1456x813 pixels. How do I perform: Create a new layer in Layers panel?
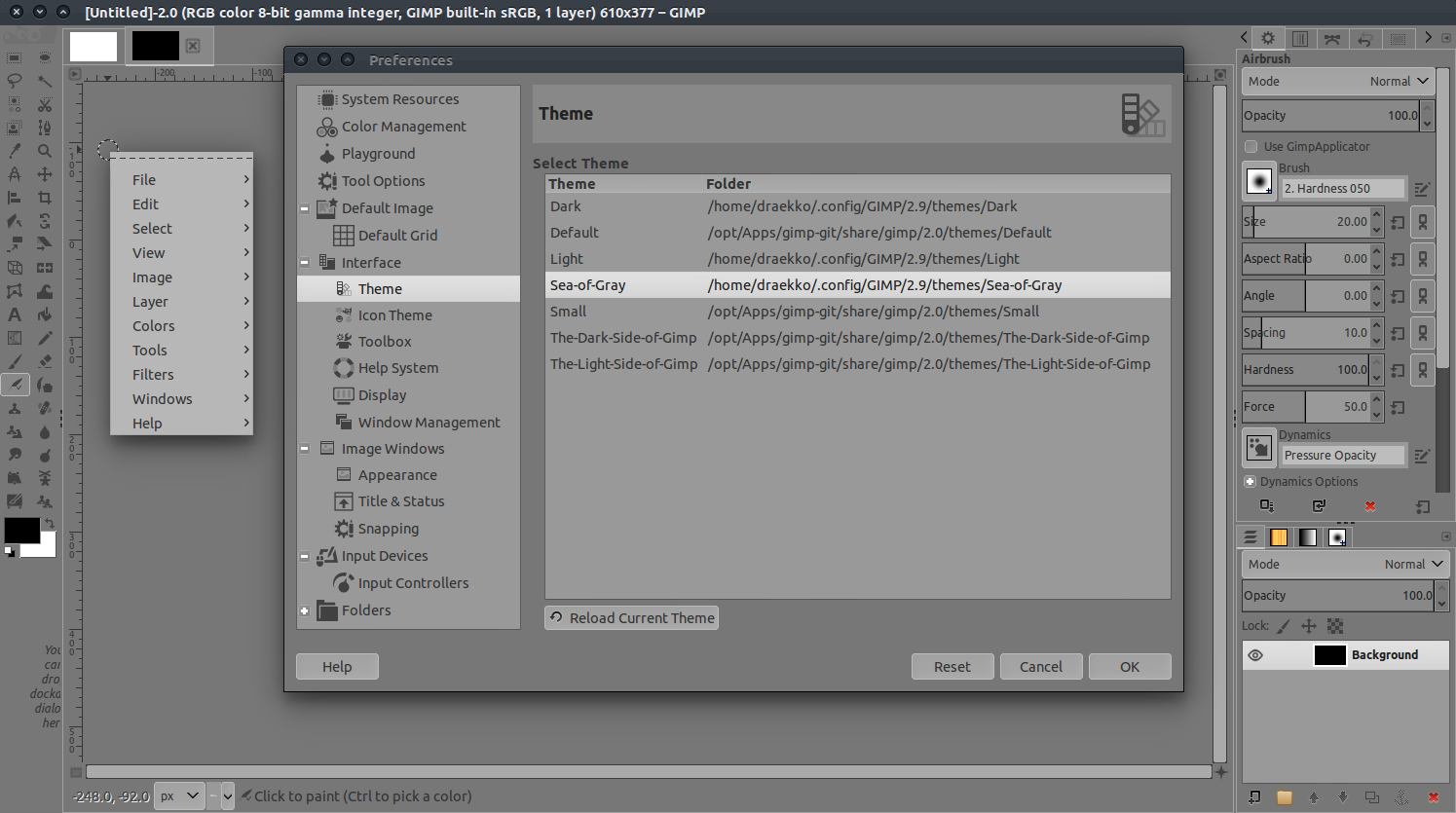1253,797
